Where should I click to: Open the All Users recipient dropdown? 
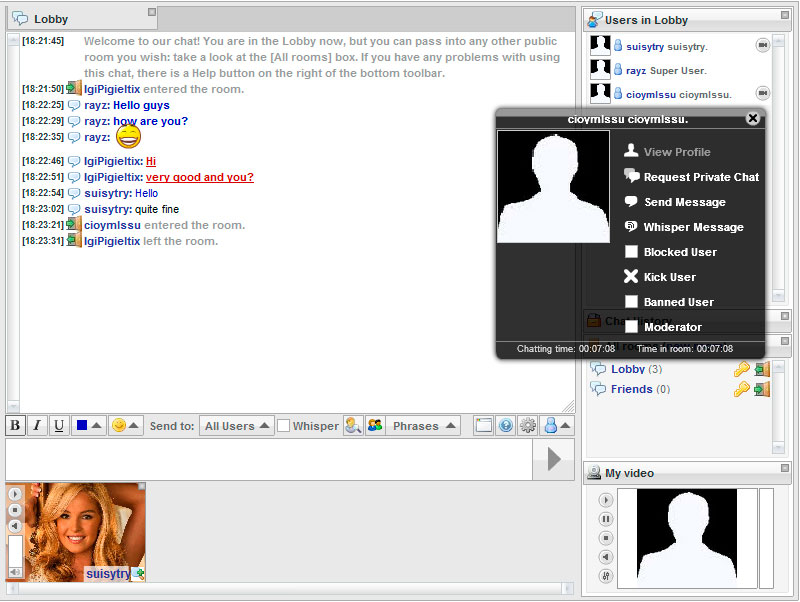point(236,426)
